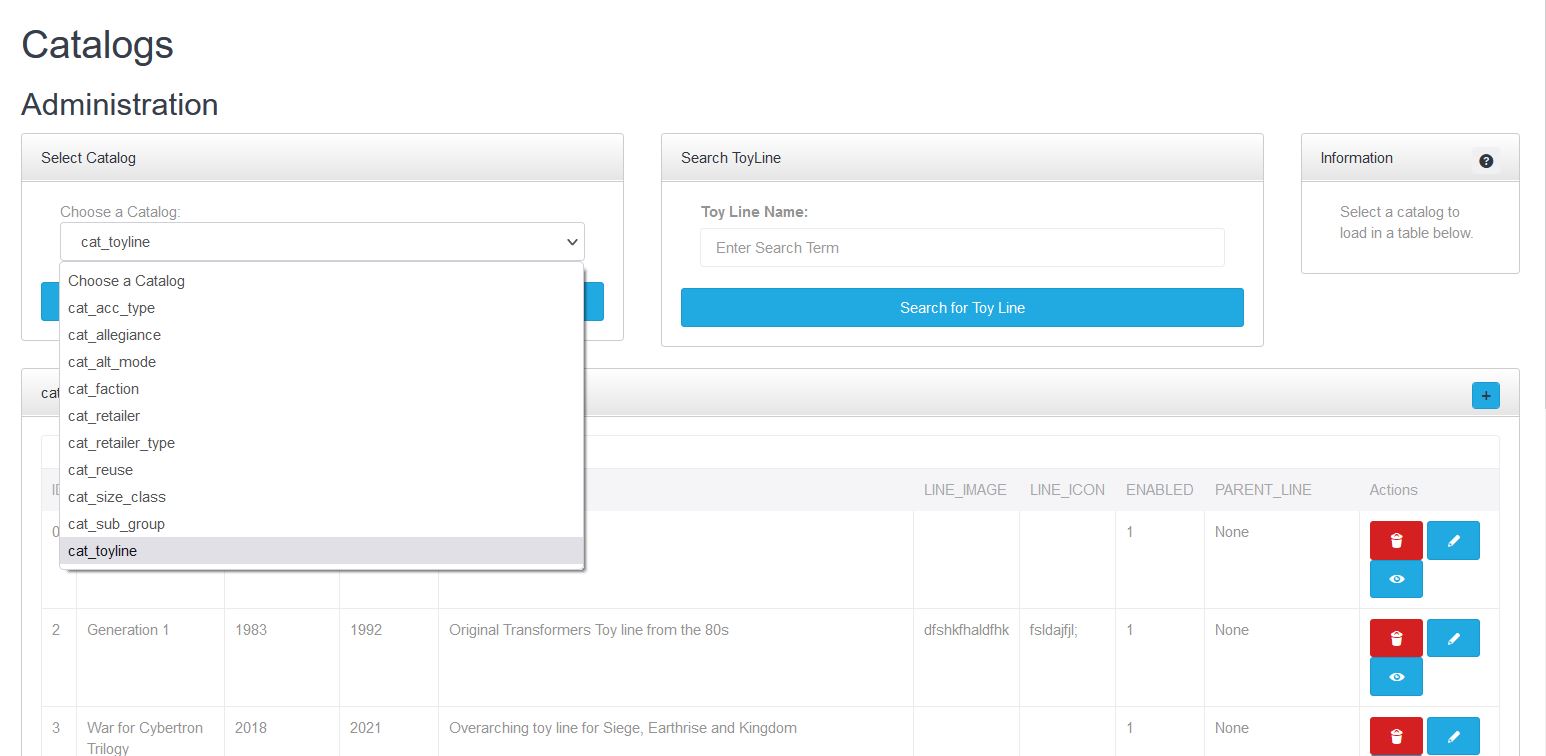Select cat_sub_group from the list

tap(116, 524)
